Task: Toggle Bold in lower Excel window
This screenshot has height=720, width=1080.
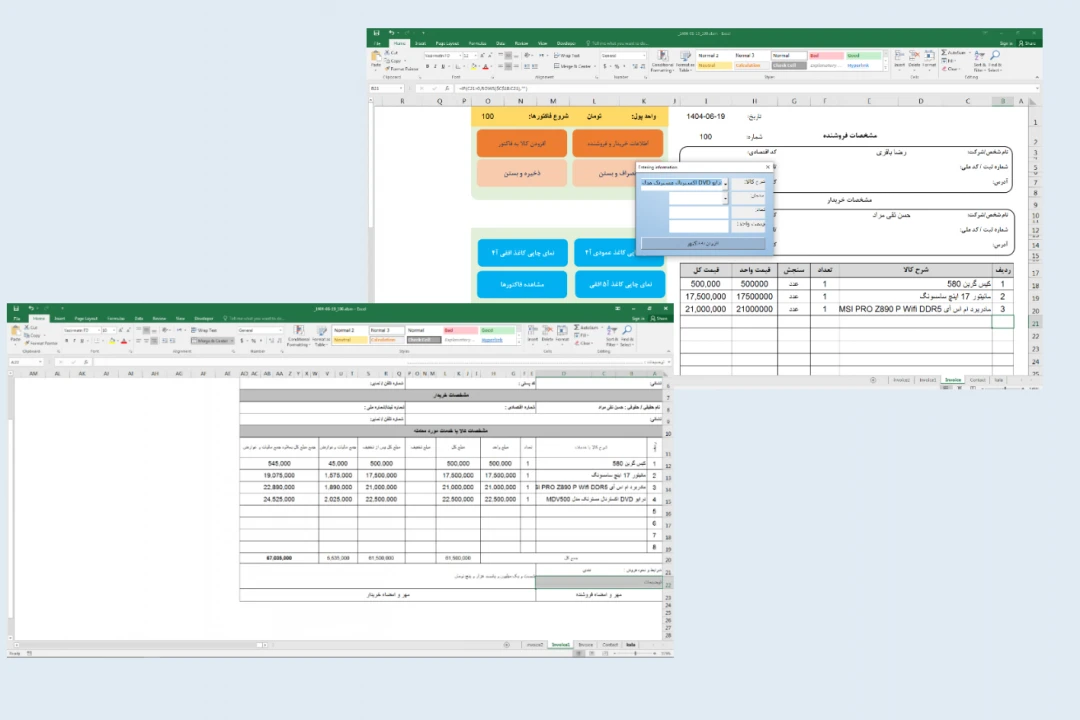Action: click(67, 341)
